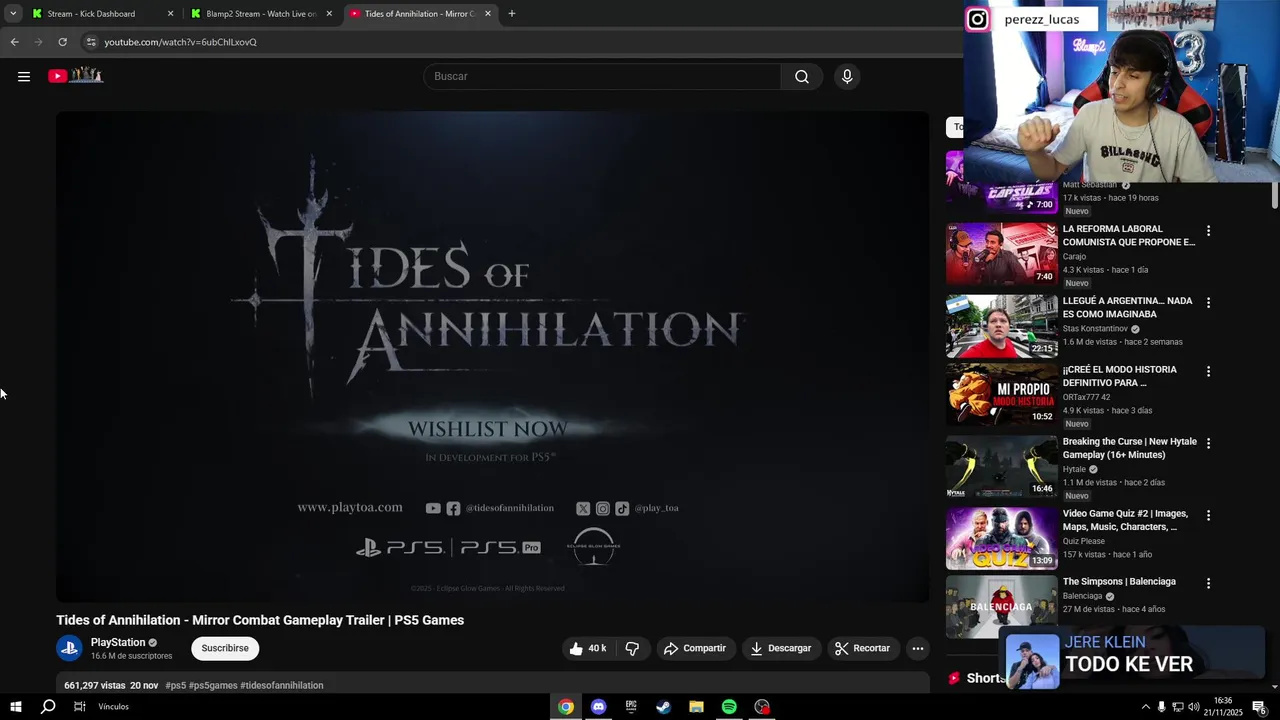This screenshot has height=720, width=1280.
Task: Open the Windows Start menu
Action: 15,707
